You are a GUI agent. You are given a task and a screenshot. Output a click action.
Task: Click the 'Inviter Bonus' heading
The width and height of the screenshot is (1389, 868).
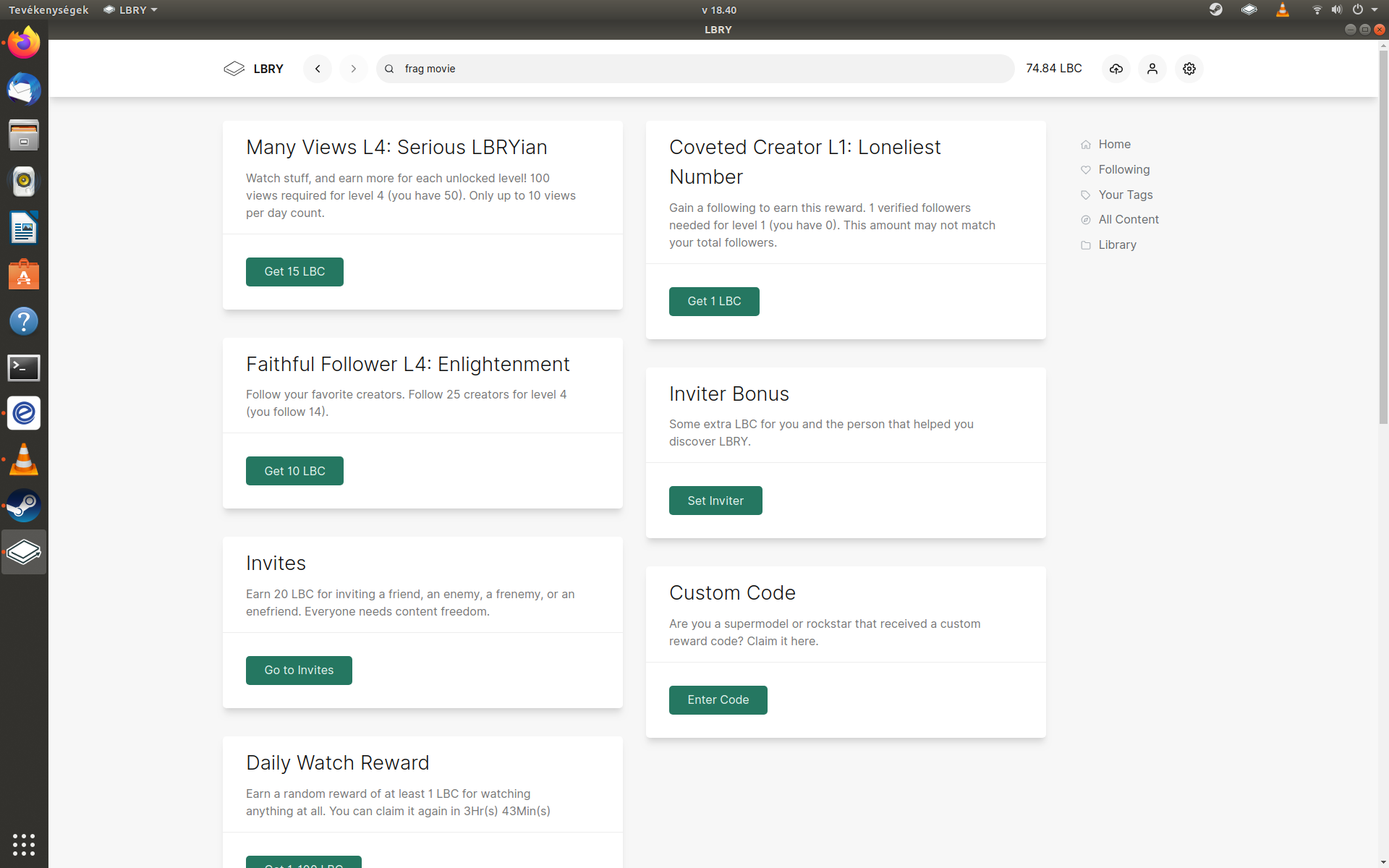pos(729,394)
